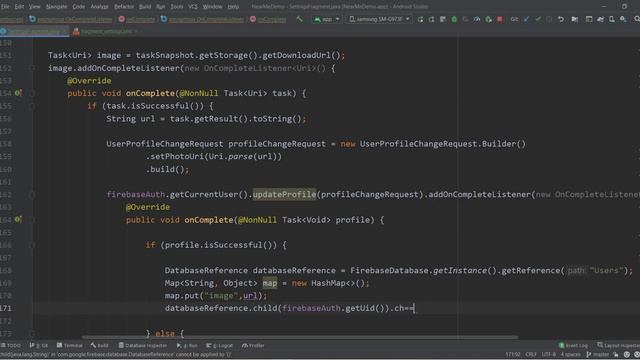Open the File menu
This screenshot has height=360, width=640.
pyautogui.click(x=5, y=7)
